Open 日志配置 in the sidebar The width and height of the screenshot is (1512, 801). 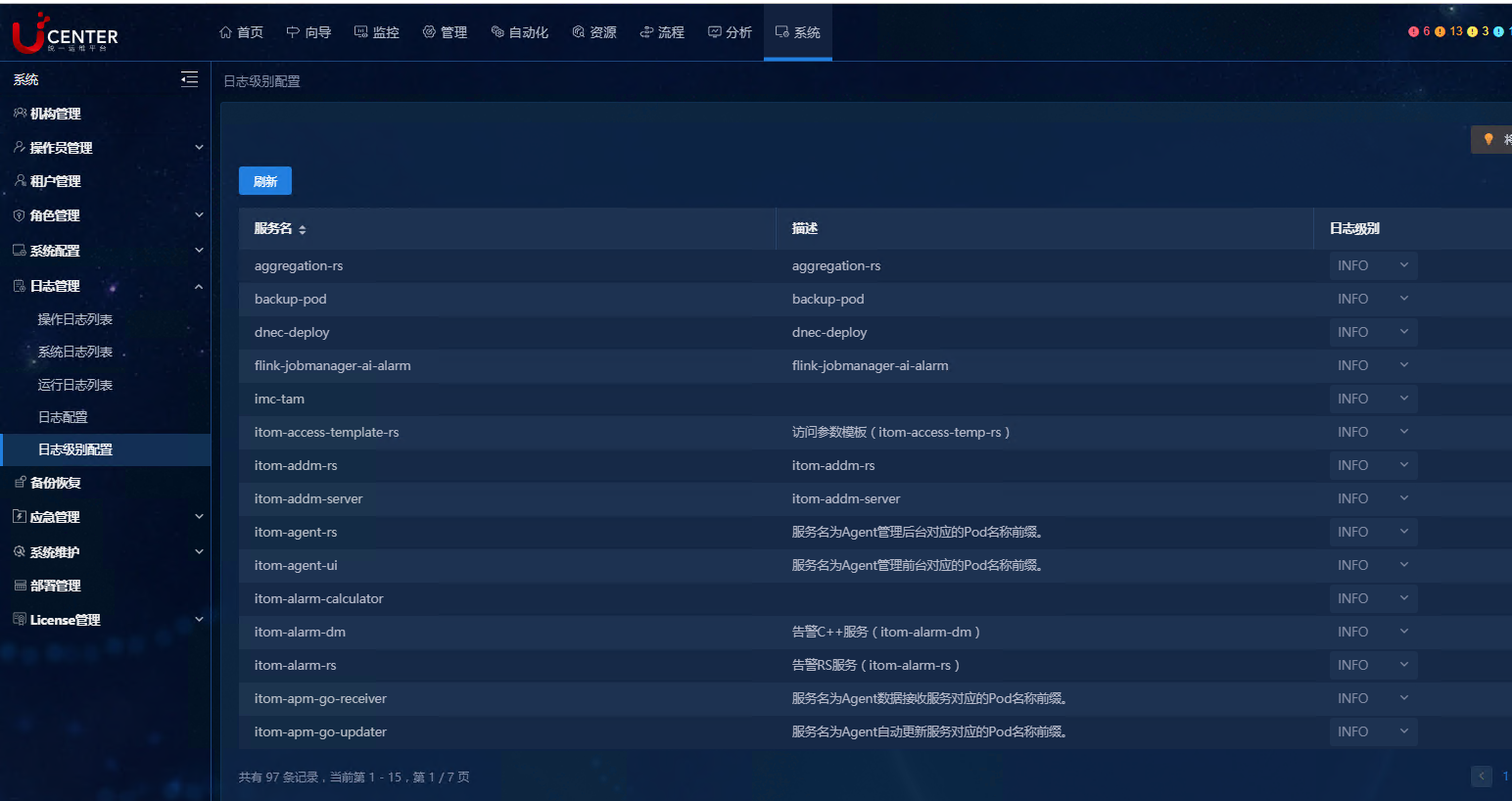63,417
